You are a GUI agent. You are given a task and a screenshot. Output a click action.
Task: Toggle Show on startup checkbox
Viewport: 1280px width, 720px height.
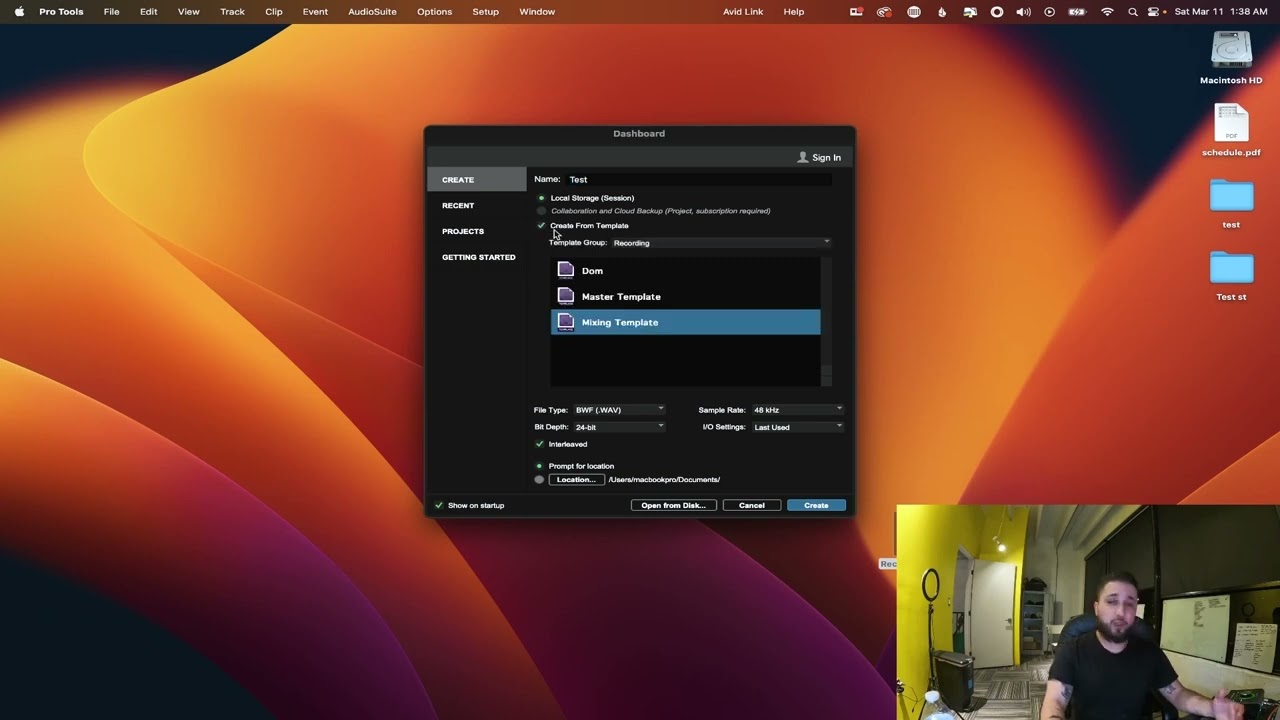tap(439, 505)
